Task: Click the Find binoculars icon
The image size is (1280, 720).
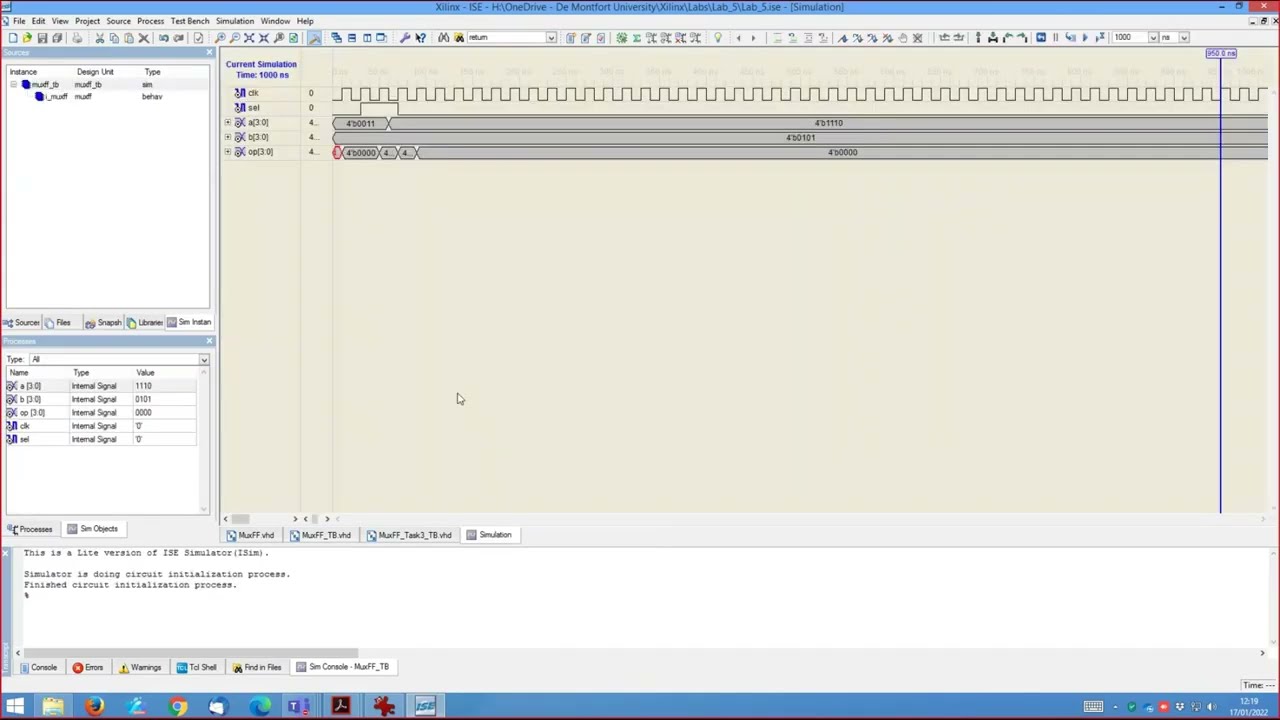Action: (x=443, y=38)
